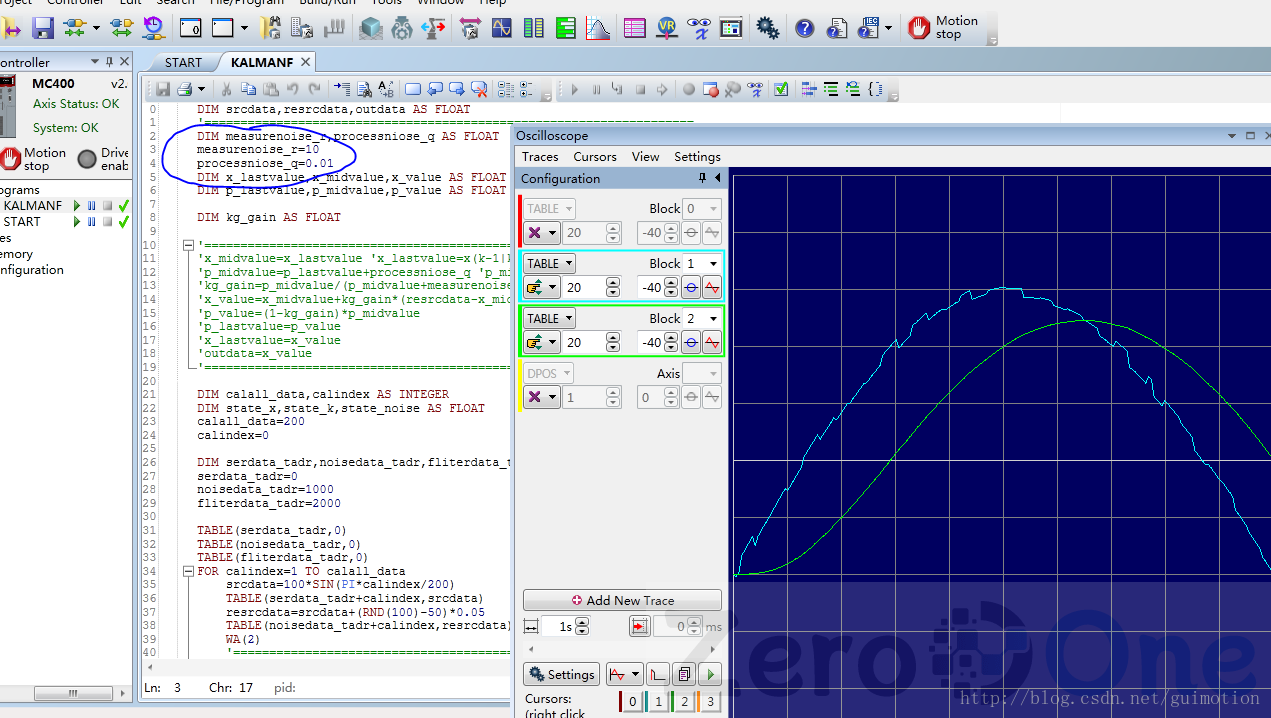
Task: Click the Save icon in main toolbar
Action: [43, 28]
